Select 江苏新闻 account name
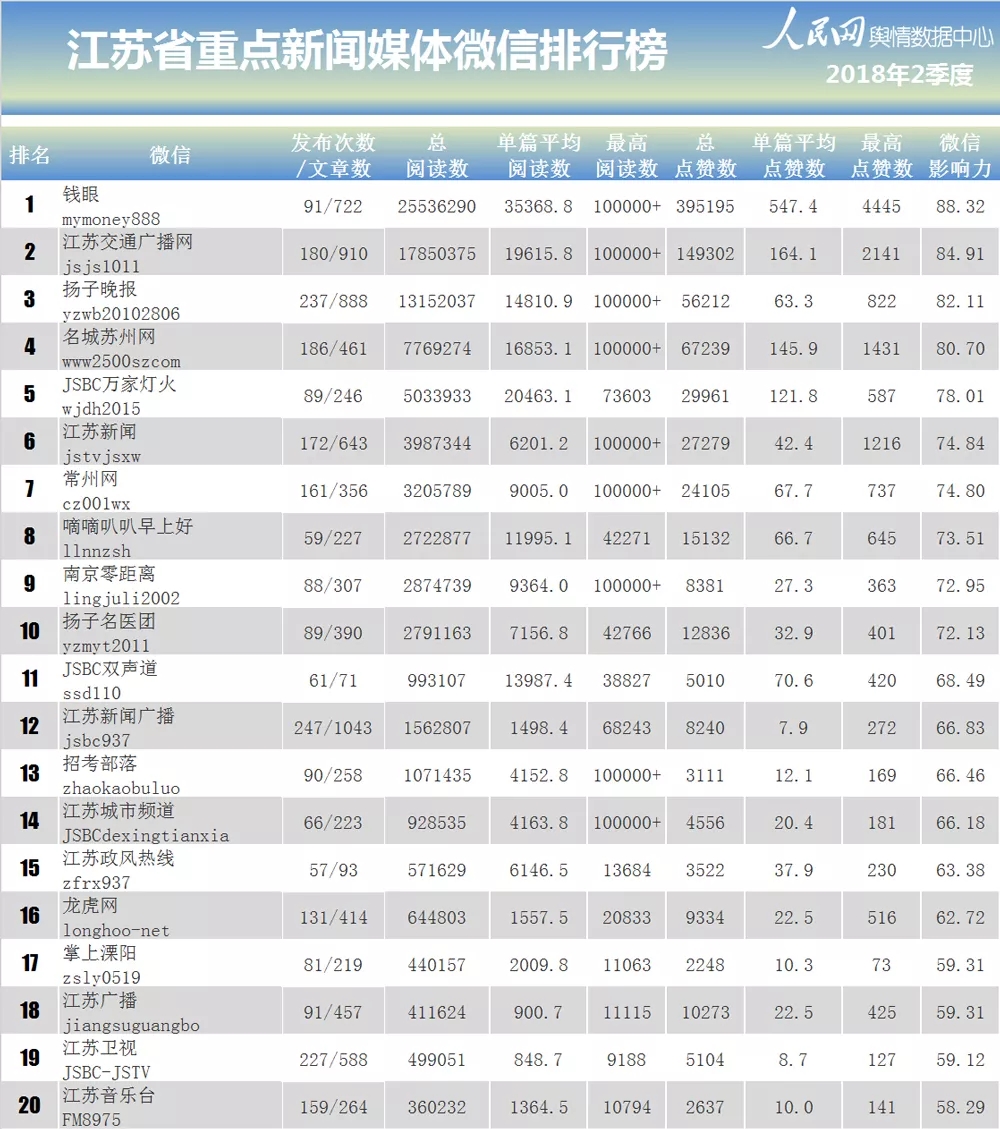 99,432
